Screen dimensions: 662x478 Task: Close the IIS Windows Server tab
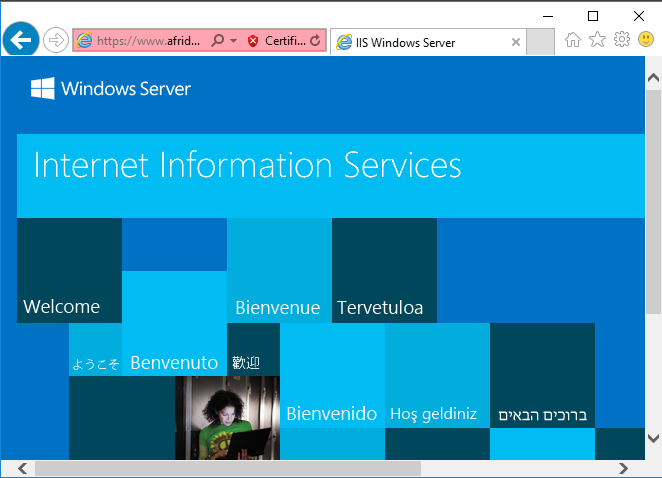pos(515,42)
